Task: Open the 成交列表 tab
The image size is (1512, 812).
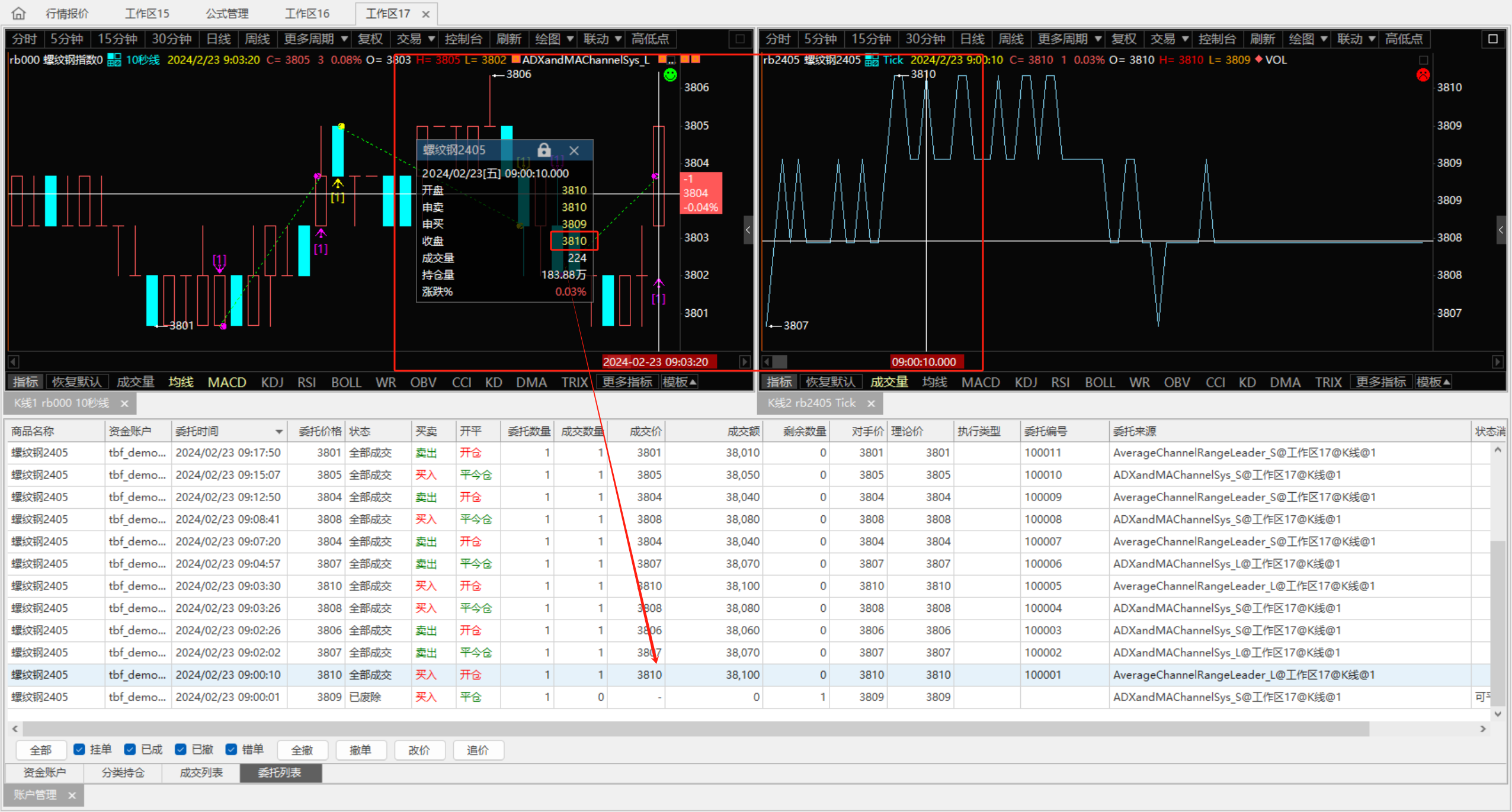Action: coord(201,773)
